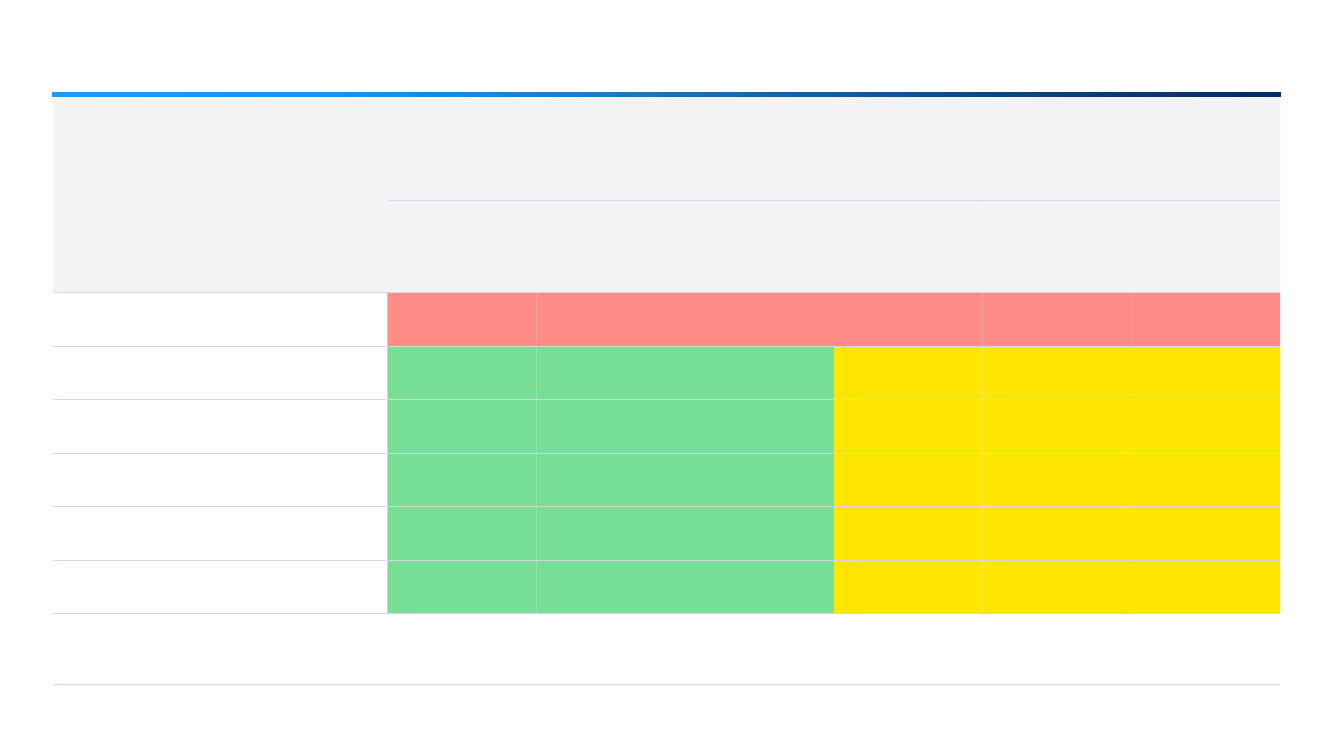Screen dimensions: 1333x750
Task: Click the wide gray top header band above the colored columns
Action: pos(833,148)
